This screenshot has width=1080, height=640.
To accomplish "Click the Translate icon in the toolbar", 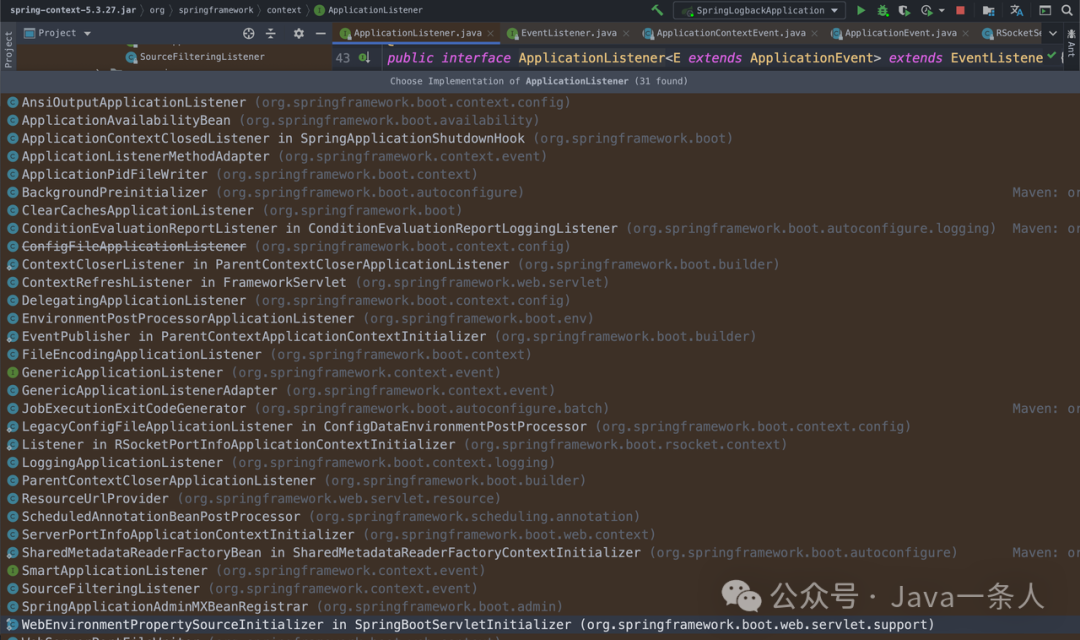I will pyautogui.click(x=1016, y=10).
